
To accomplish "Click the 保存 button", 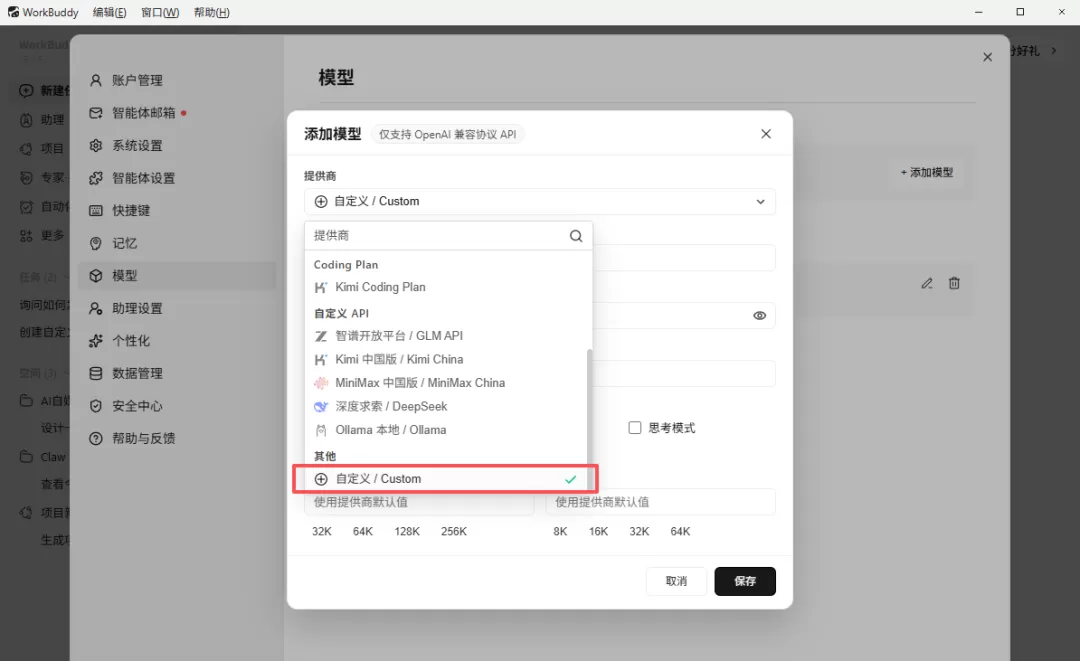I will 745,581.
